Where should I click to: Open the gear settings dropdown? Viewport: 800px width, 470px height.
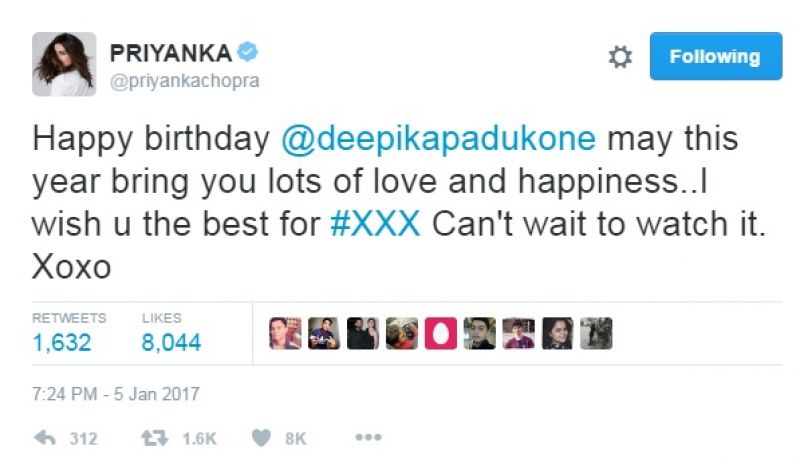click(620, 57)
